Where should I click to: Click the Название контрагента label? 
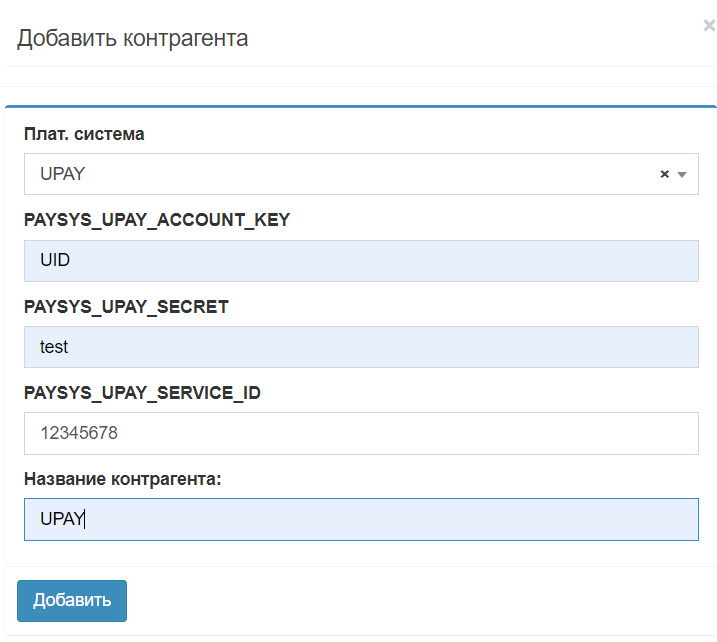(122, 479)
